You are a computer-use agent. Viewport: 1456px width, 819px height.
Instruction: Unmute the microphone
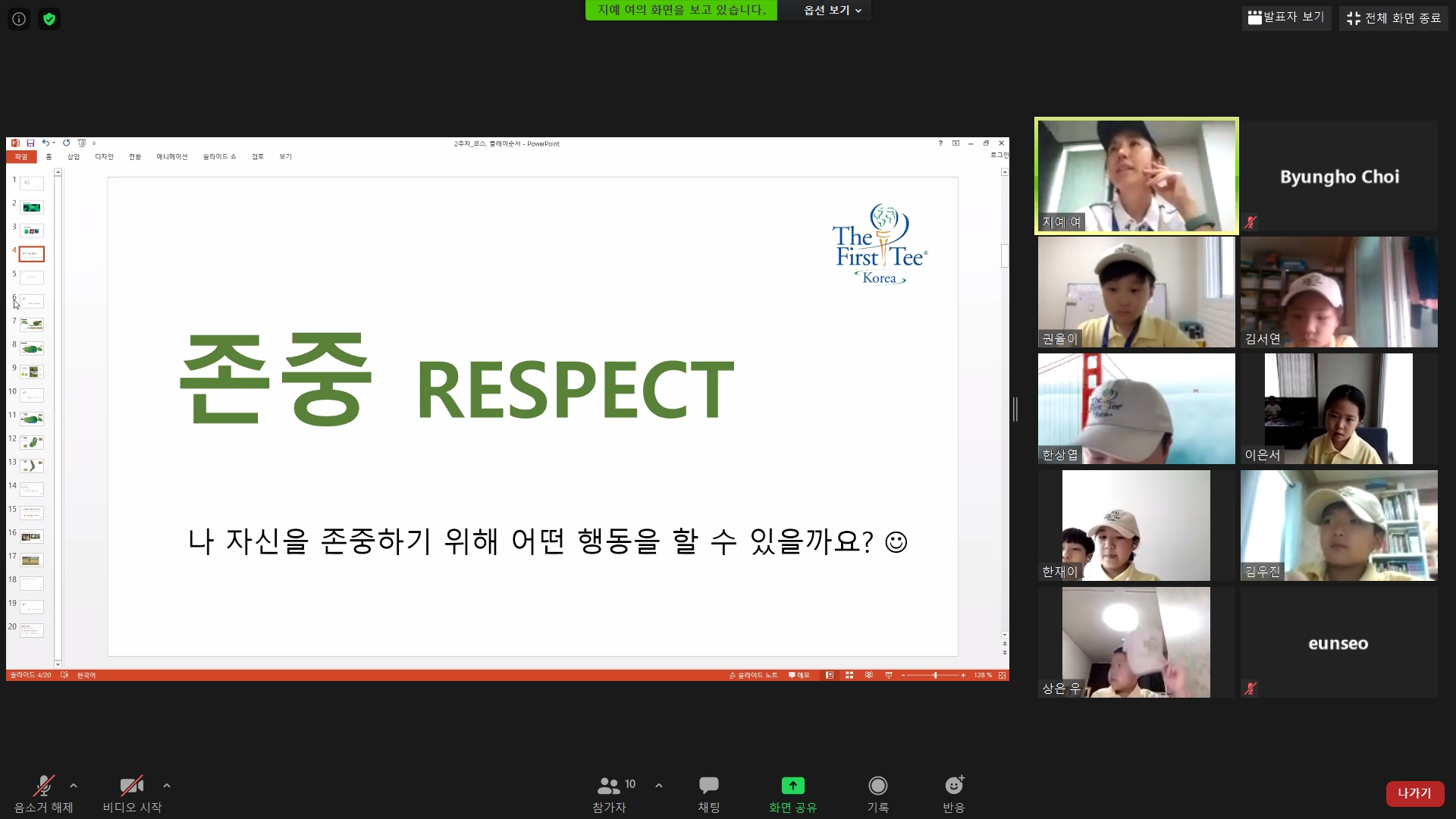point(43,786)
